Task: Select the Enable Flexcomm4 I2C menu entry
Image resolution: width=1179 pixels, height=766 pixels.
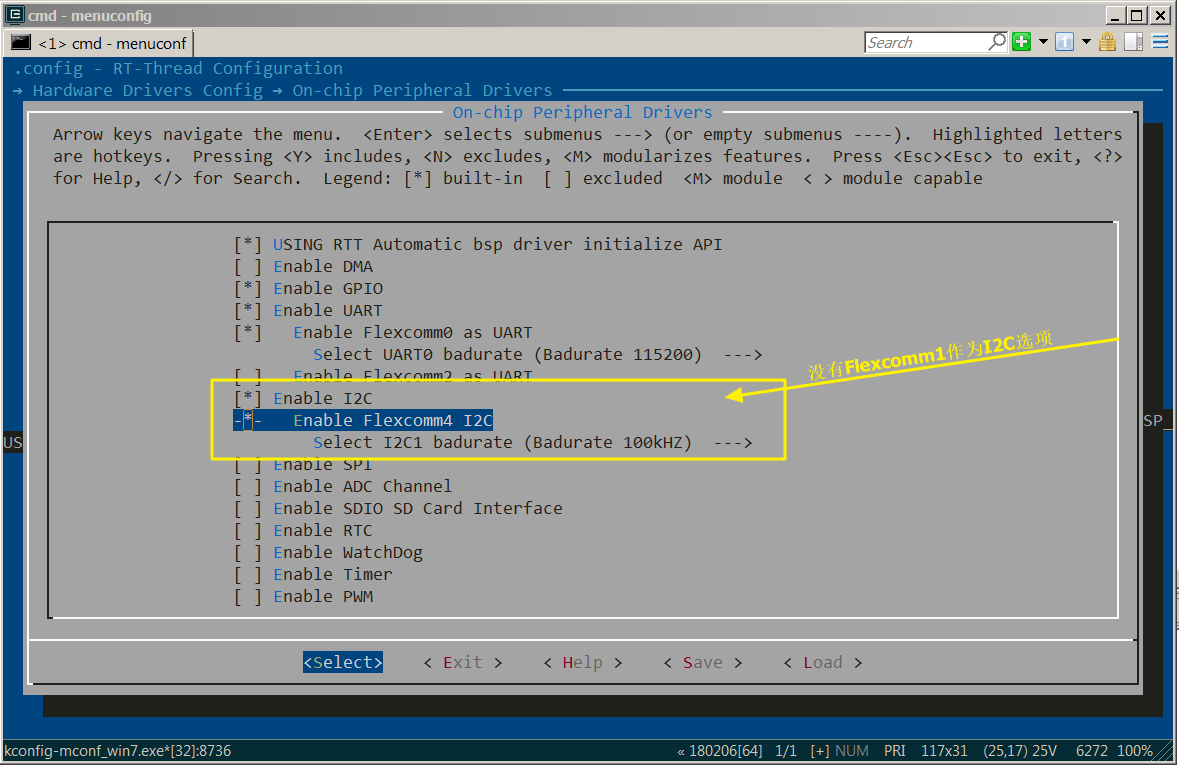Action: click(x=392, y=421)
